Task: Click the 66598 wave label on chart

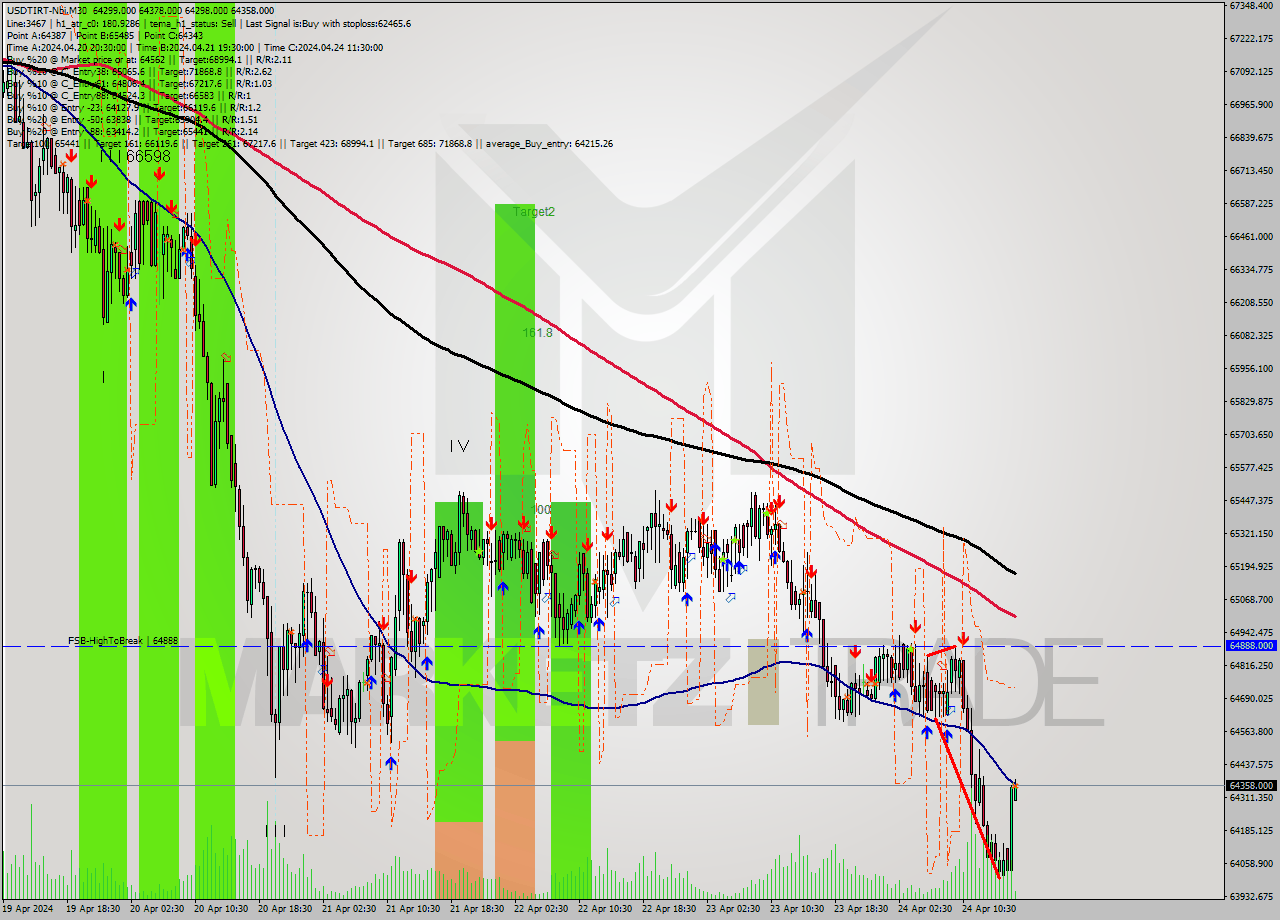Action: (148, 157)
